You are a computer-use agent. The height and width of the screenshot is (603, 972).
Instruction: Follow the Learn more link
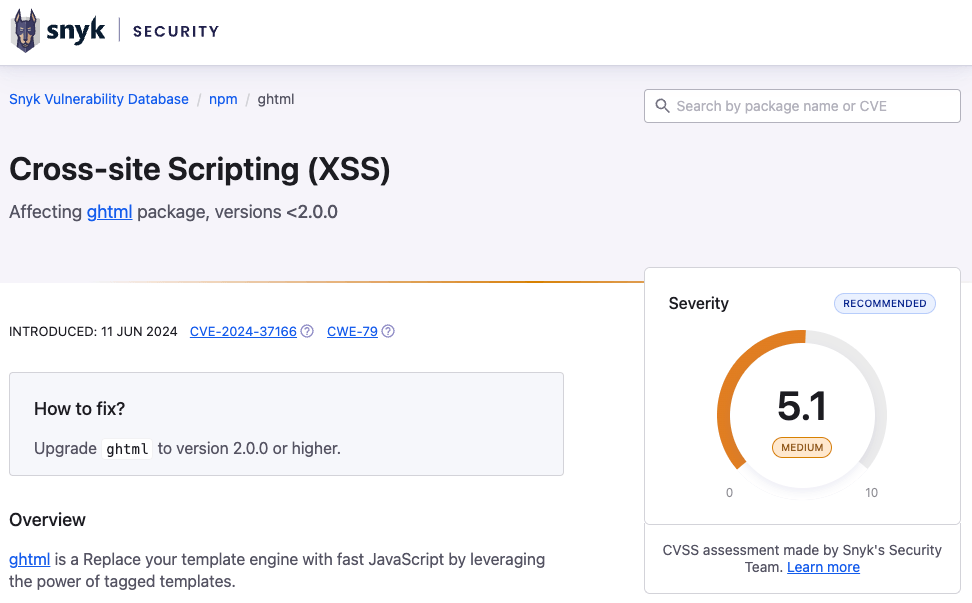pyautogui.click(x=823, y=567)
